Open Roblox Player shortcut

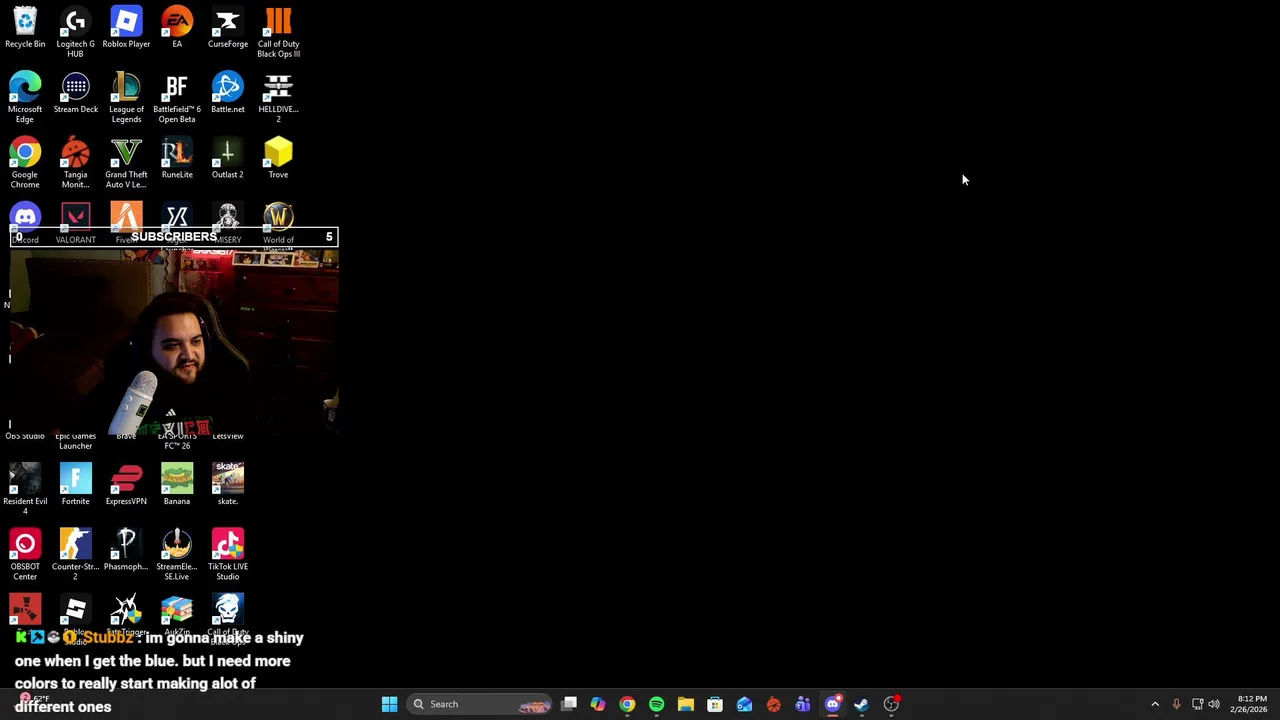[x=126, y=28]
